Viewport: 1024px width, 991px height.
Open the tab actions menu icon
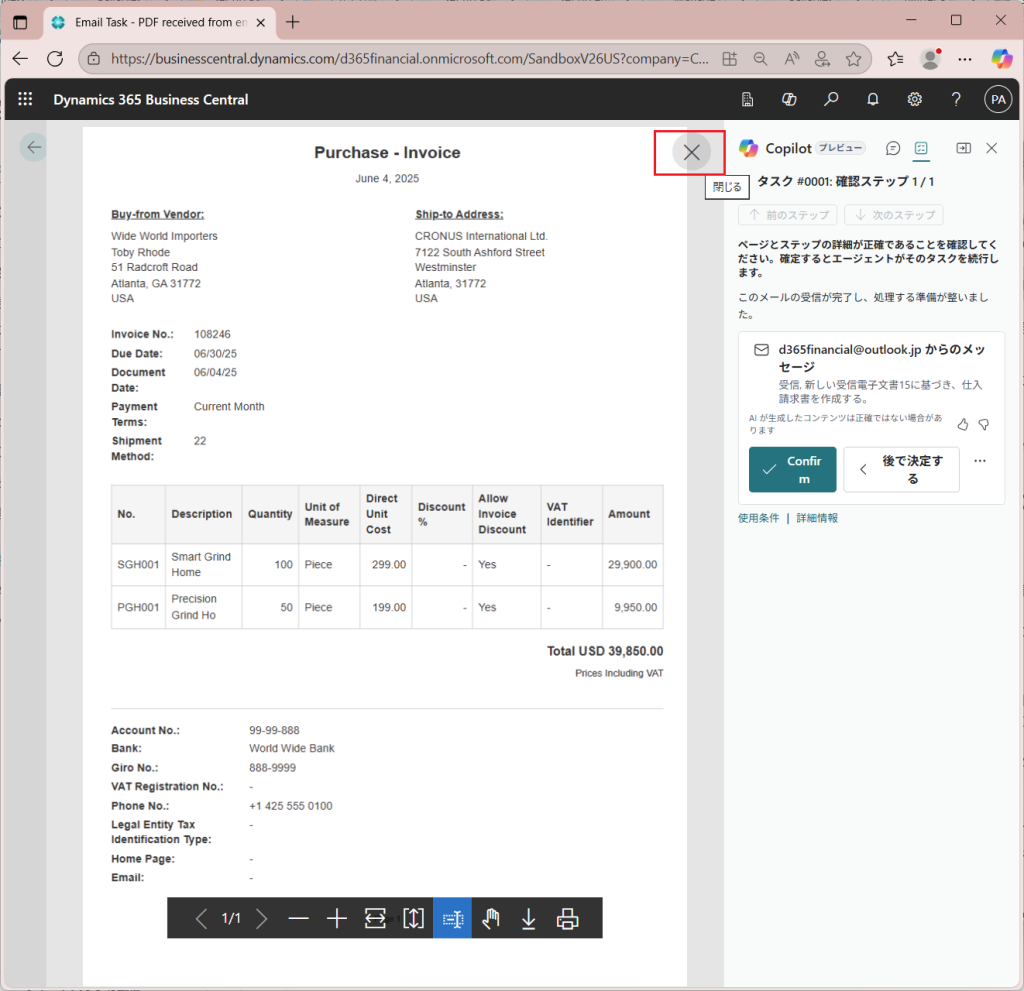20,22
